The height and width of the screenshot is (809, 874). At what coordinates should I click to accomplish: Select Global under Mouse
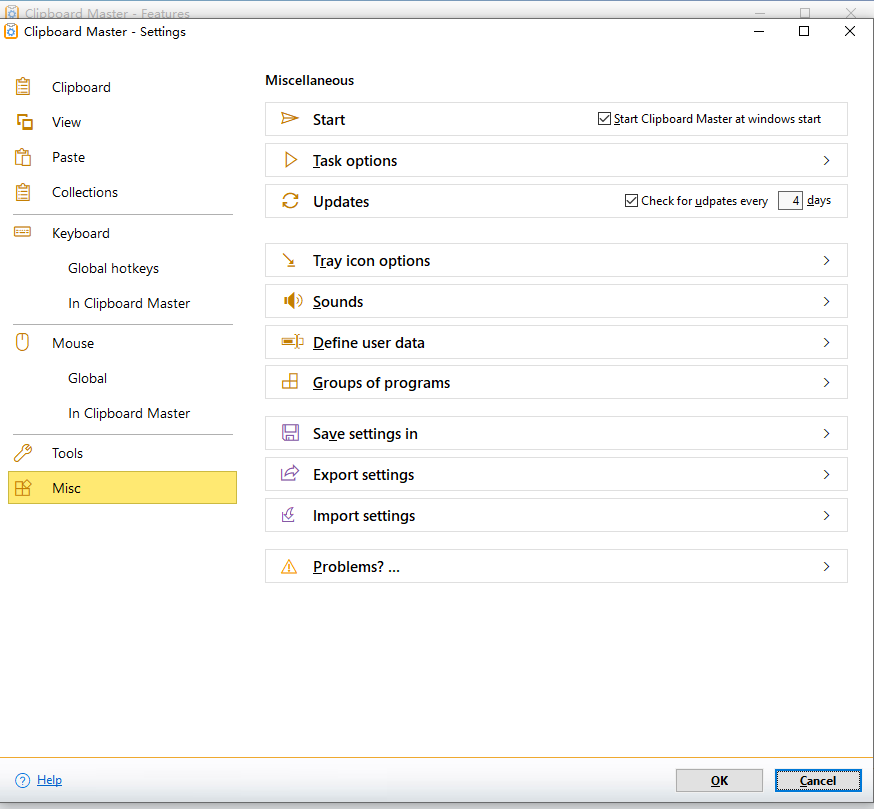pyautogui.click(x=88, y=378)
